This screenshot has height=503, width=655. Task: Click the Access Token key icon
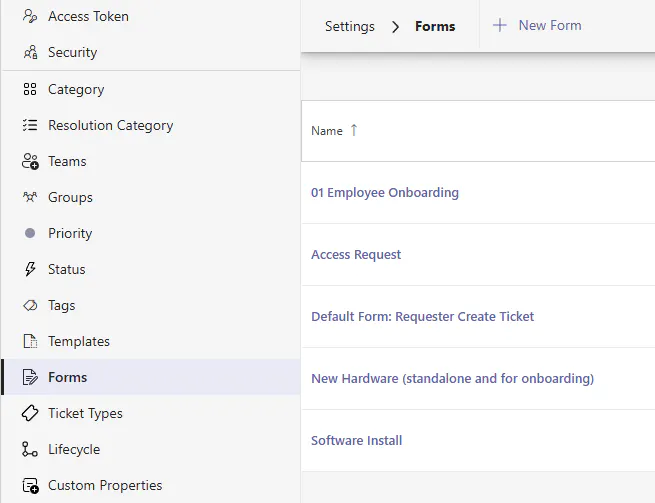click(30, 17)
